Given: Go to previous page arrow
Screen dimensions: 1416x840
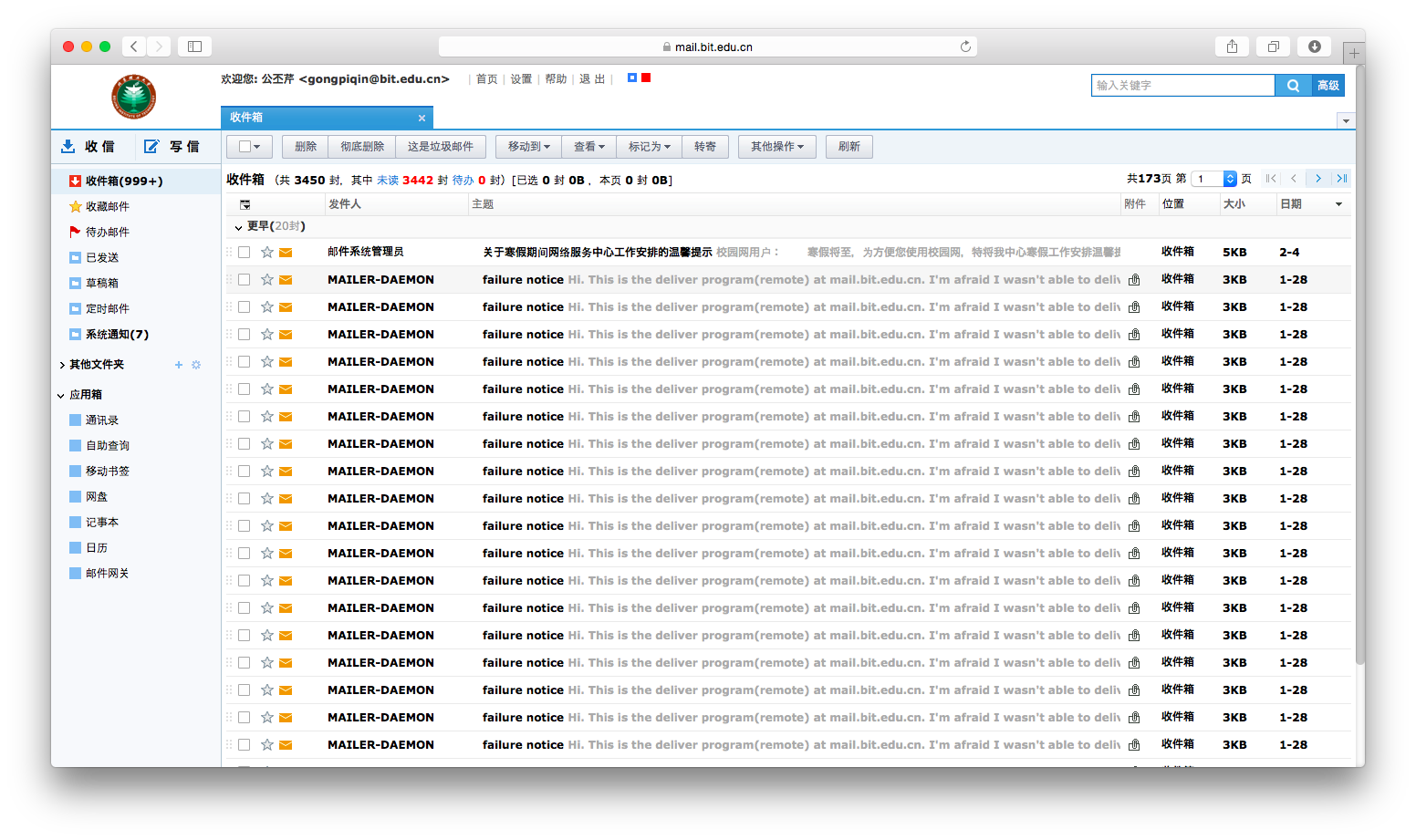Looking at the screenshot, I should (x=1294, y=179).
